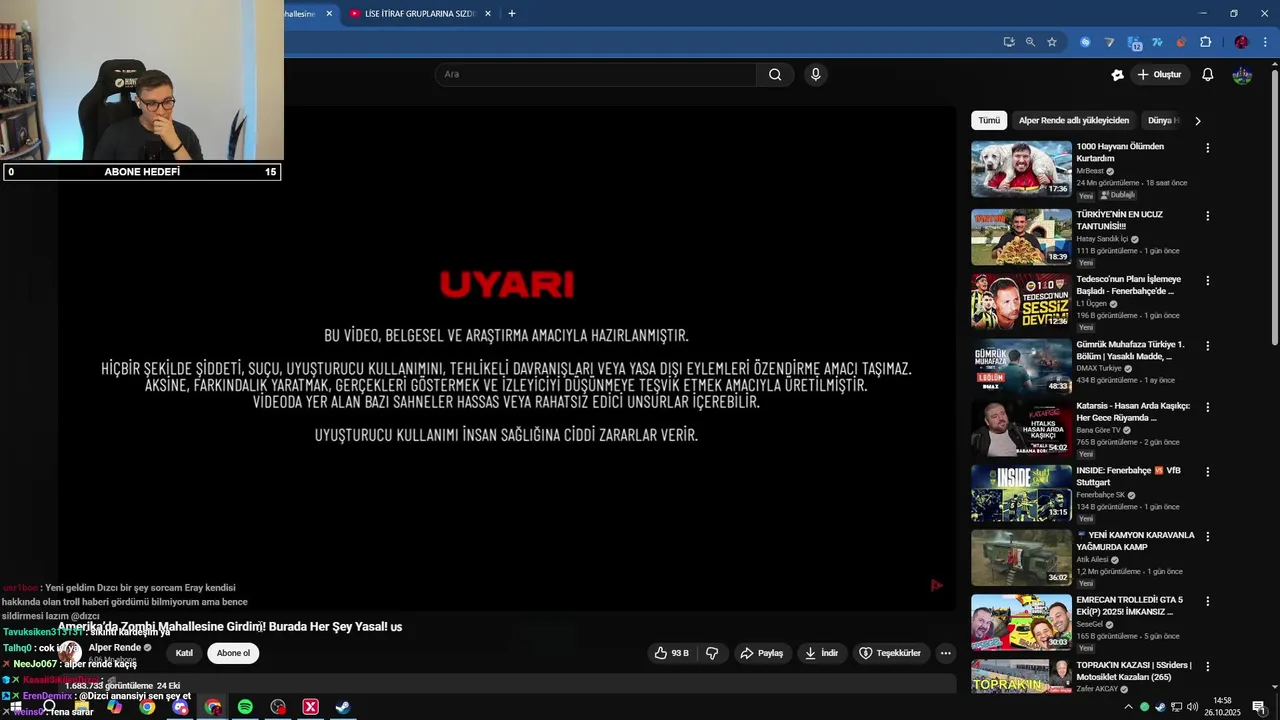The image size is (1280, 720).
Task: Open options menu for Katarsis video
Action: tap(1207, 408)
